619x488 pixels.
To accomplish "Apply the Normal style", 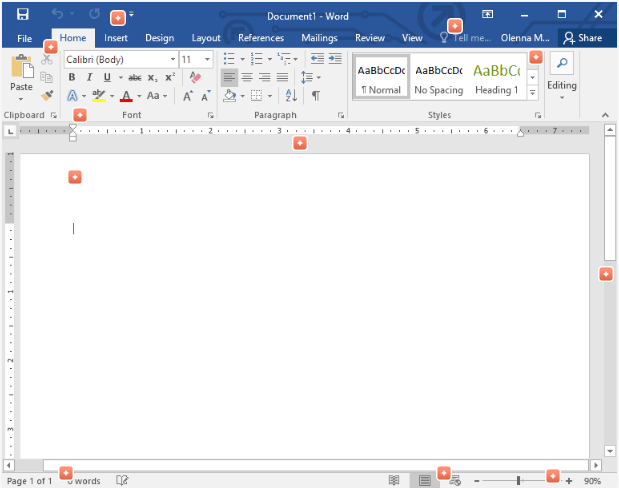I will pyautogui.click(x=381, y=77).
